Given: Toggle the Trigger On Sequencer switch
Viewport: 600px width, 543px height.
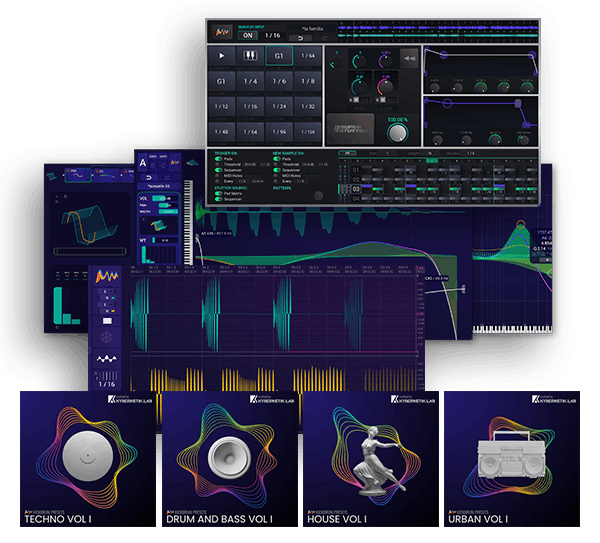Looking at the screenshot, I should [218, 170].
